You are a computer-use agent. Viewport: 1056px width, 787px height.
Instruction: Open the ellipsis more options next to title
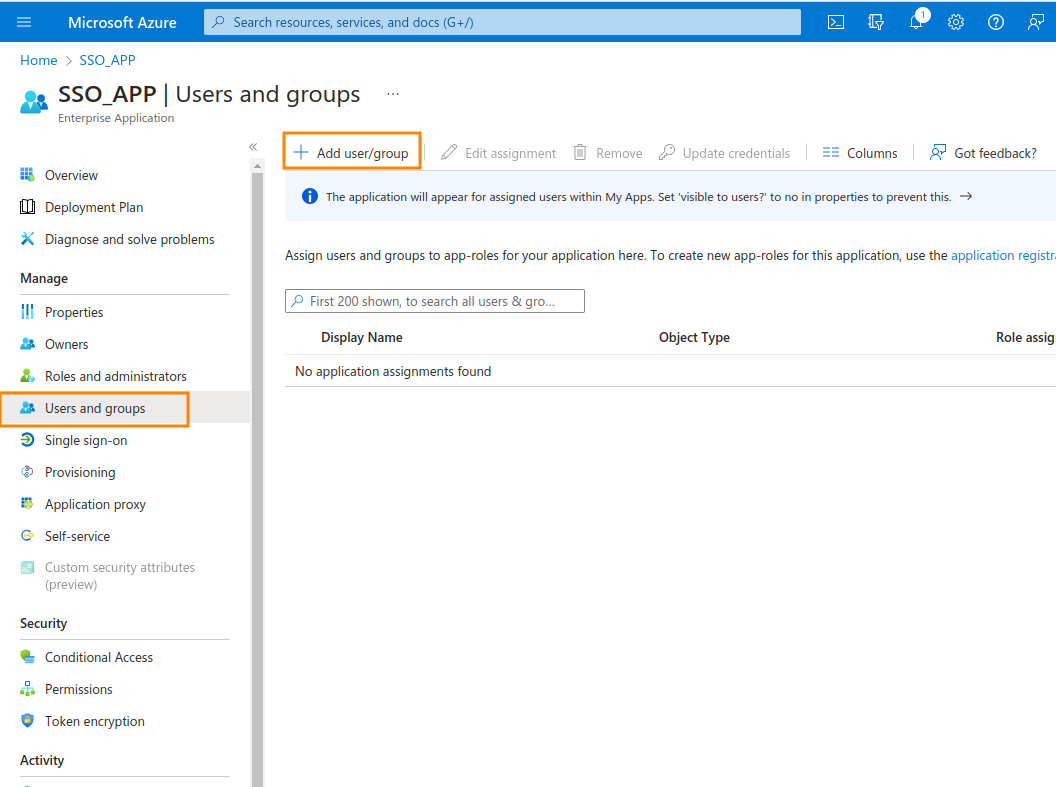(x=393, y=94)
